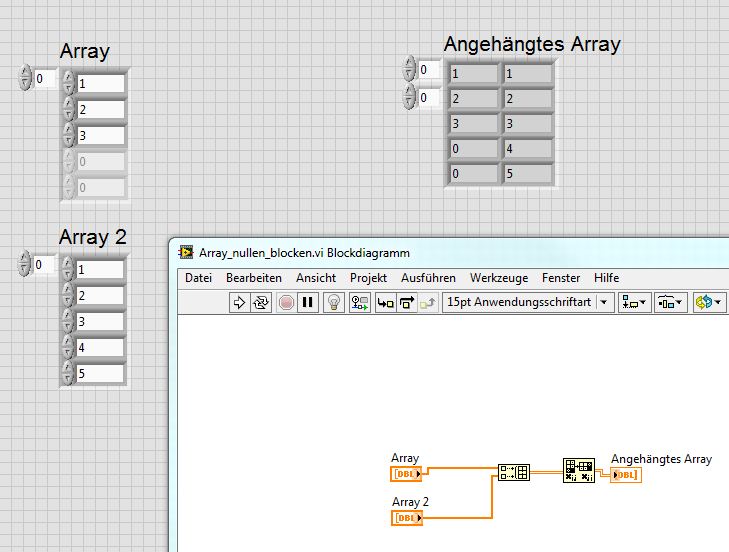Open the 15pt Anwendungsschriftart font dropdown
This screenshot has width=729, height=552.
(528, 302)
